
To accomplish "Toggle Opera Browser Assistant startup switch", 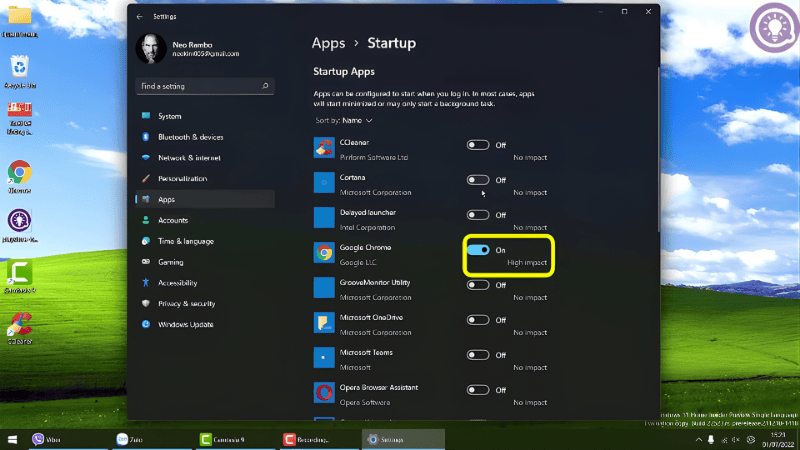I will (478, 390).
